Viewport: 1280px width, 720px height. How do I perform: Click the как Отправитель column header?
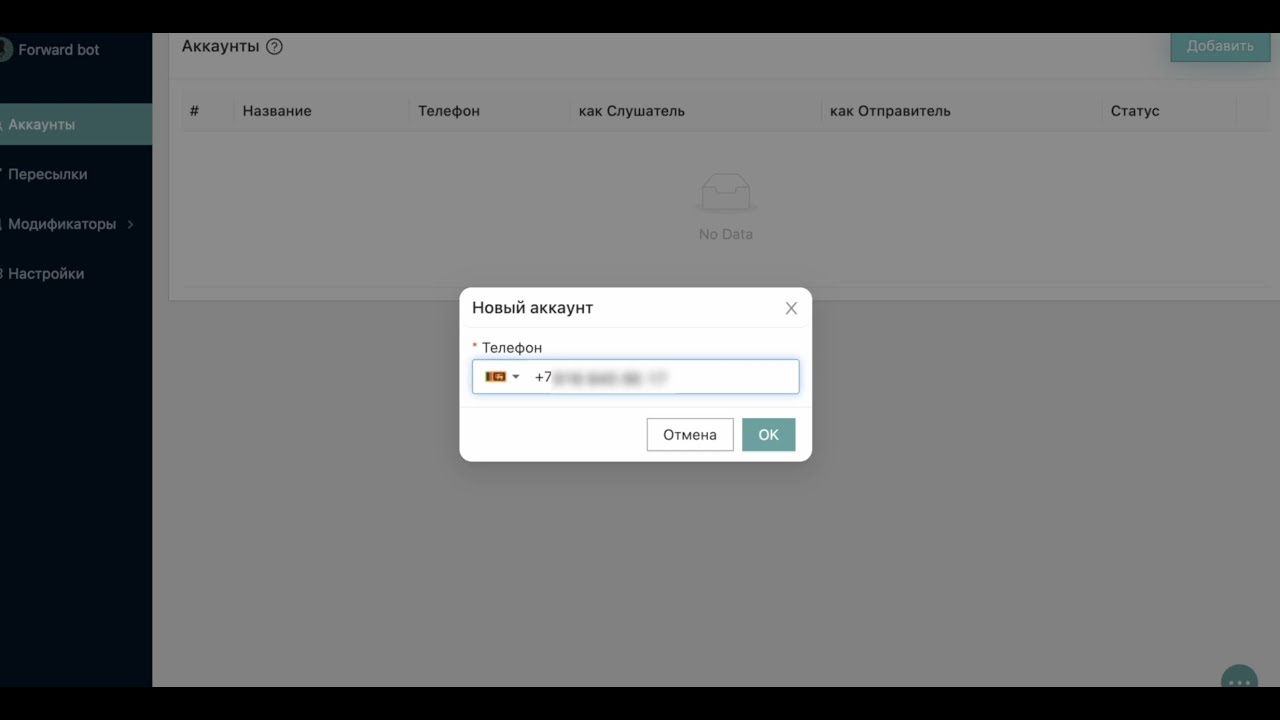click(890, 111)
